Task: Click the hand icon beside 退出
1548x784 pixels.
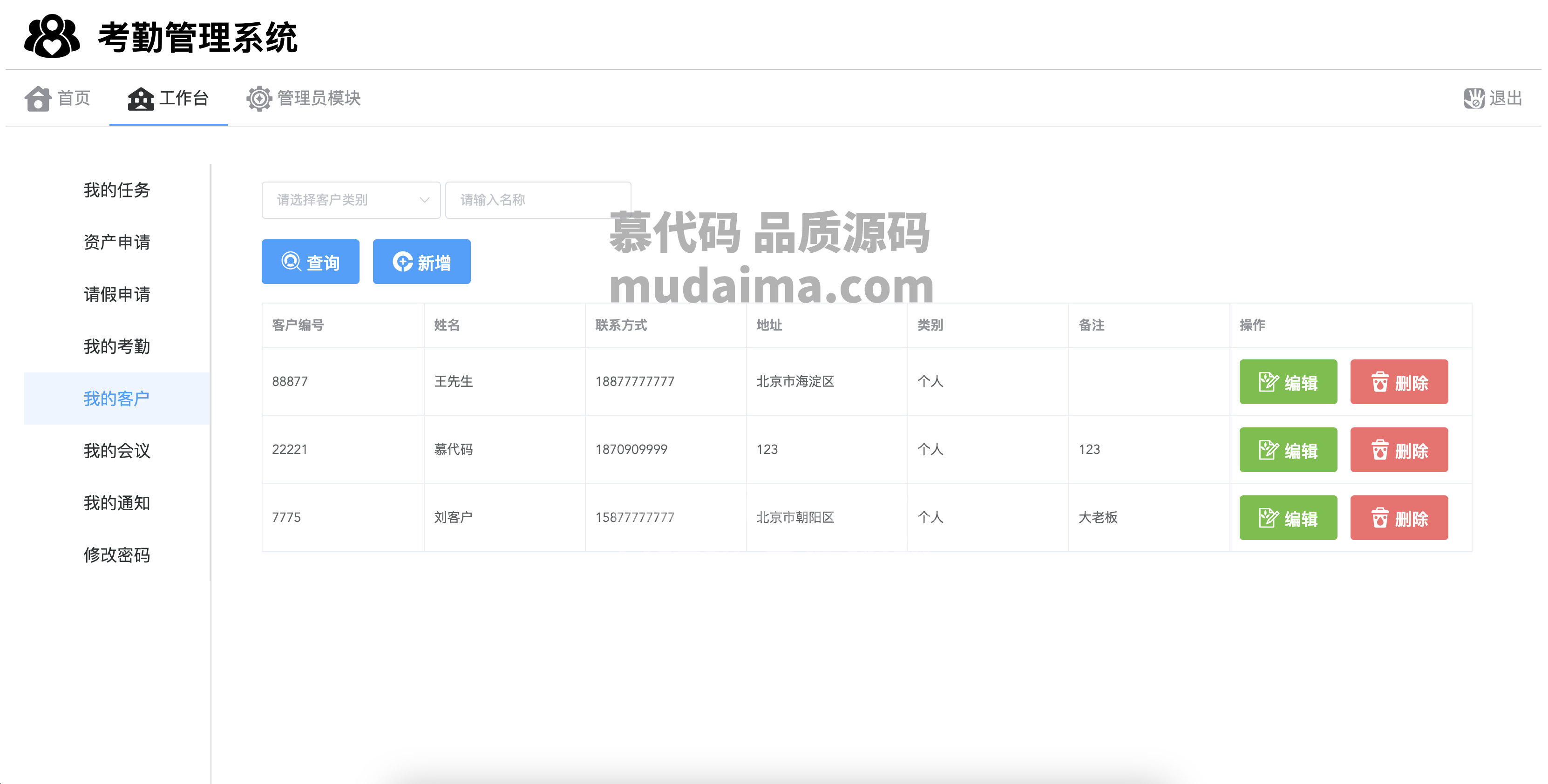Action: tap(1473, 99)
